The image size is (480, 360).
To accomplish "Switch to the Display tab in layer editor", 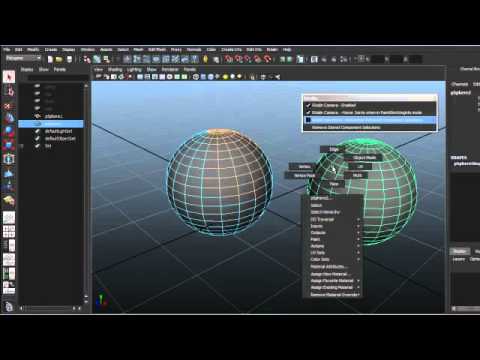I will [x=459, y=251].
